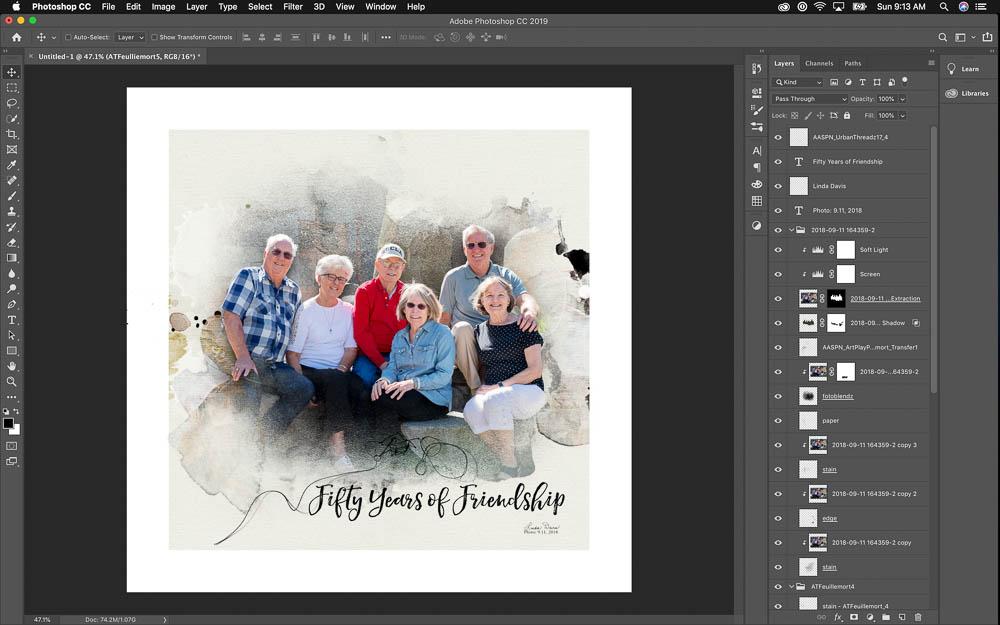This screenshot has height=625, width=1000.
Task: Open the Kind filter dropdown
Action: point(798,82)
